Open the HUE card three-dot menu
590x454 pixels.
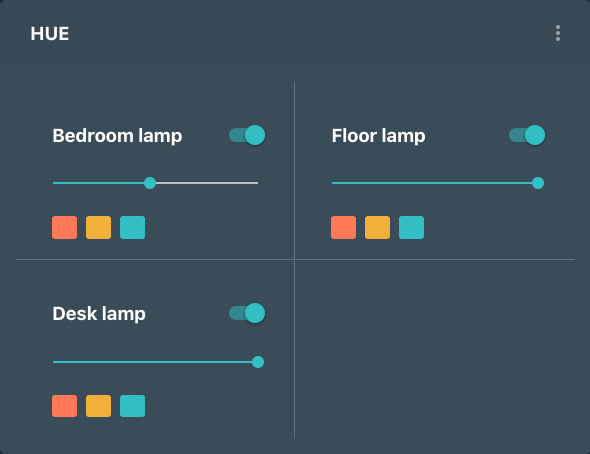tap(558, 33)
